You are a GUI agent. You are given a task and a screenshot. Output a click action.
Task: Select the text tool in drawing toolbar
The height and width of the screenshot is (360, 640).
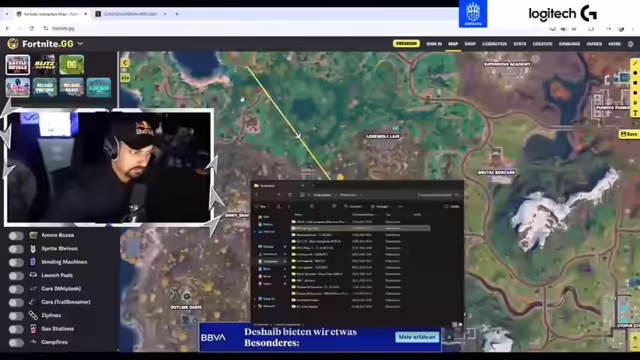(x=635, y=113)
